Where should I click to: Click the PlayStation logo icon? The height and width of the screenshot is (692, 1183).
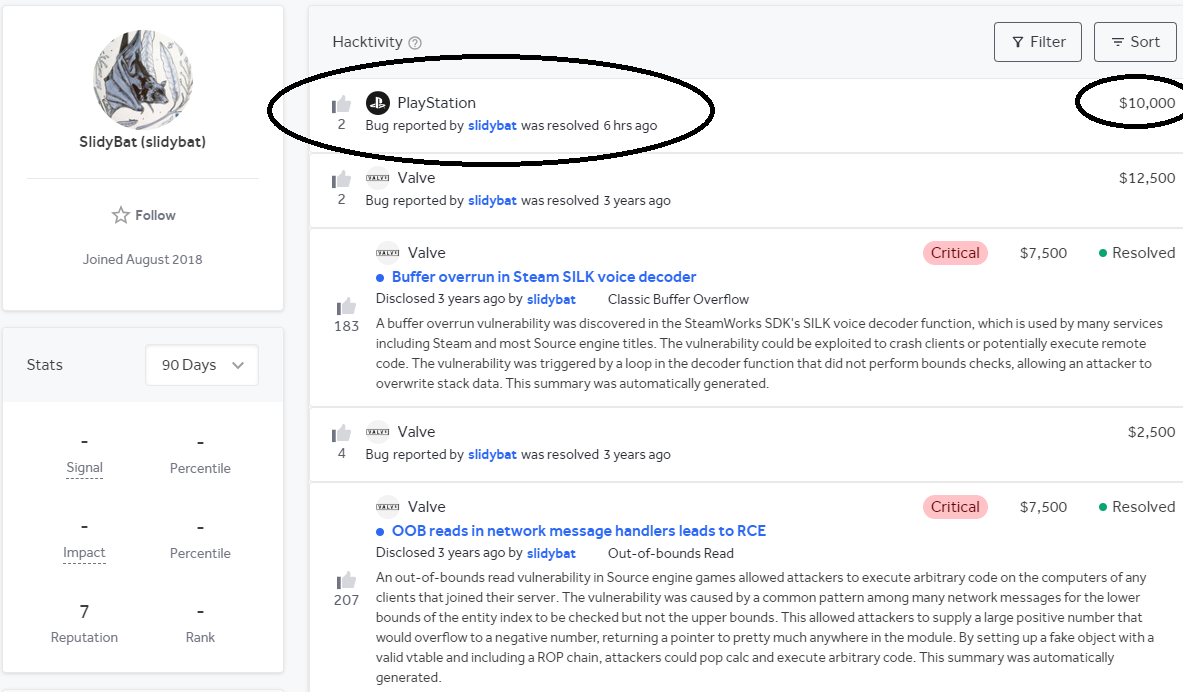pos(378,103)
